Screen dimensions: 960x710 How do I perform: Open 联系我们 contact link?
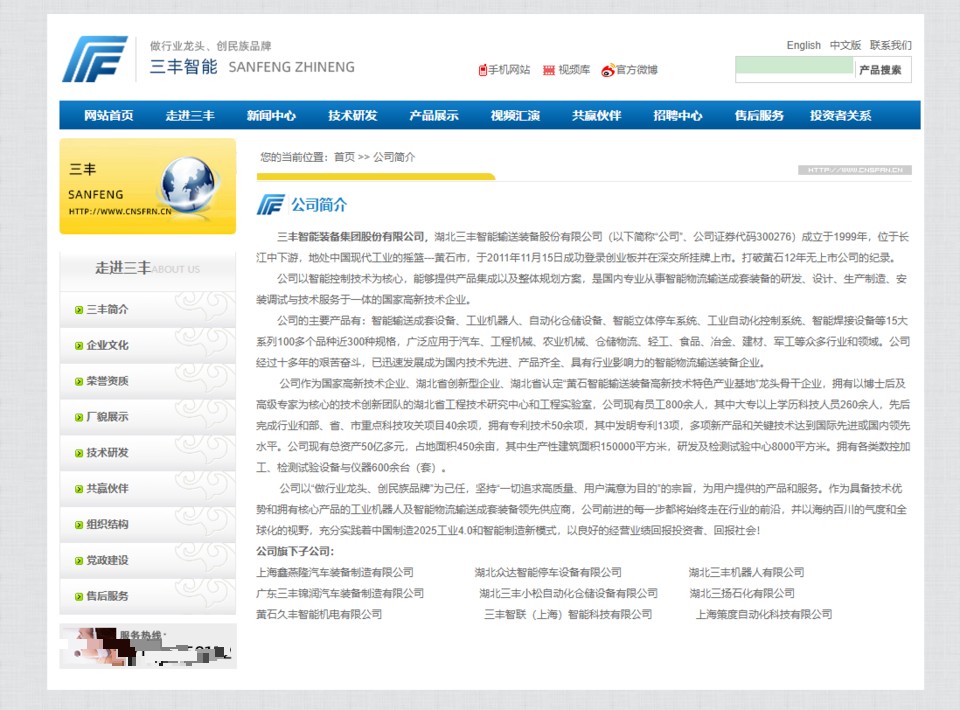tap(890, 45)
